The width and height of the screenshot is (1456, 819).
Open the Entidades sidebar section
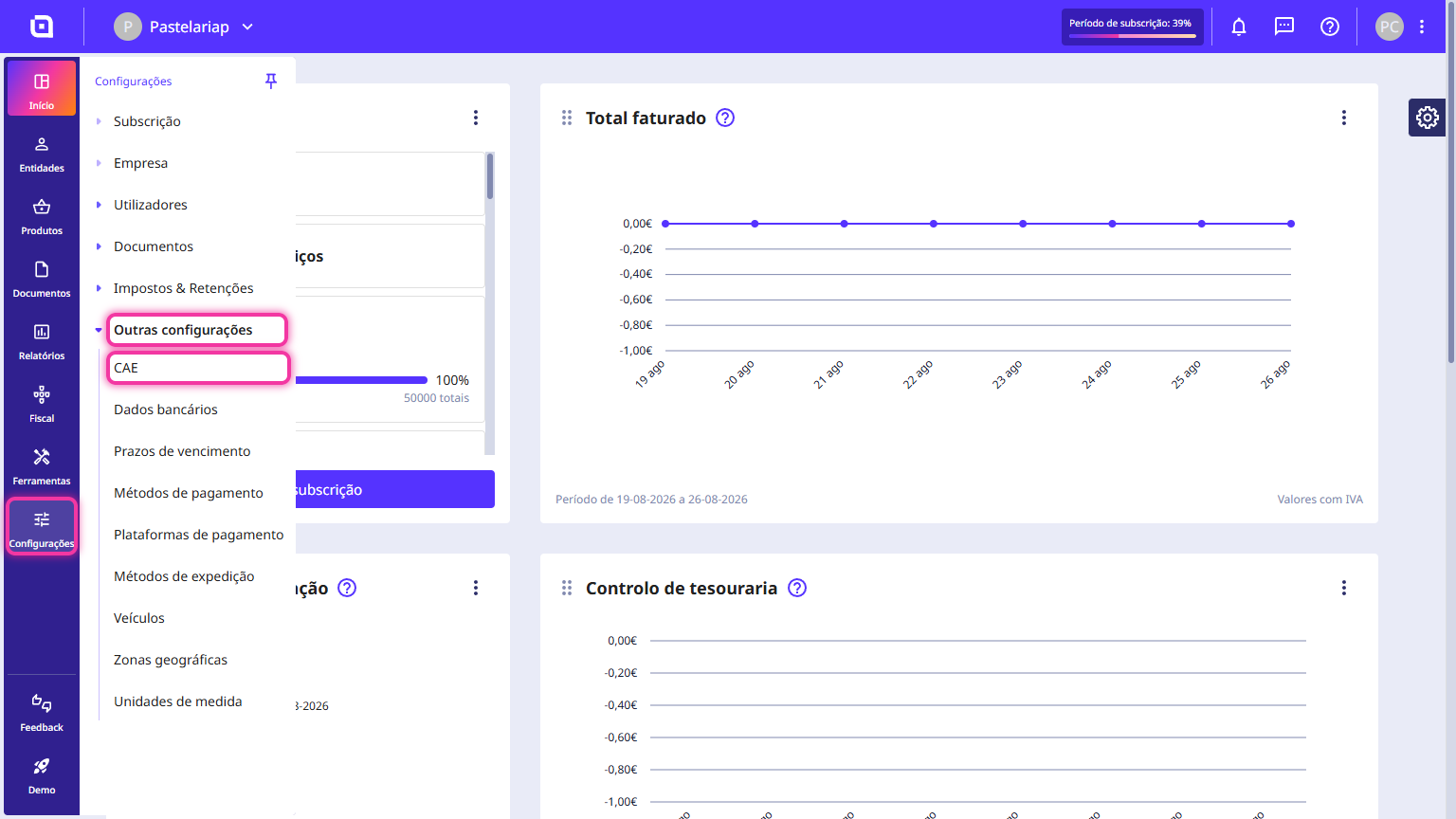click(42, 155)
